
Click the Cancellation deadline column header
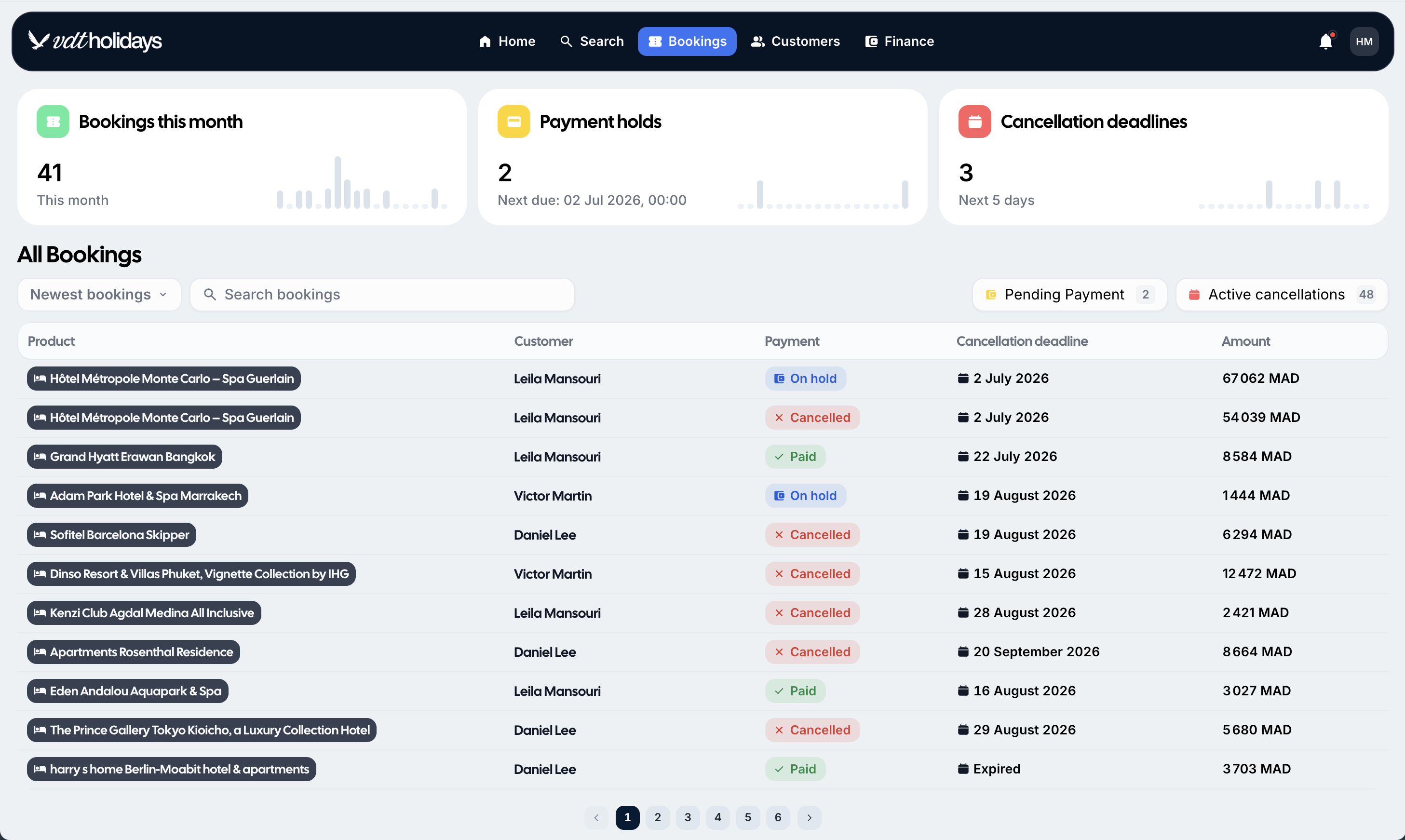(x=1022, y=341)
